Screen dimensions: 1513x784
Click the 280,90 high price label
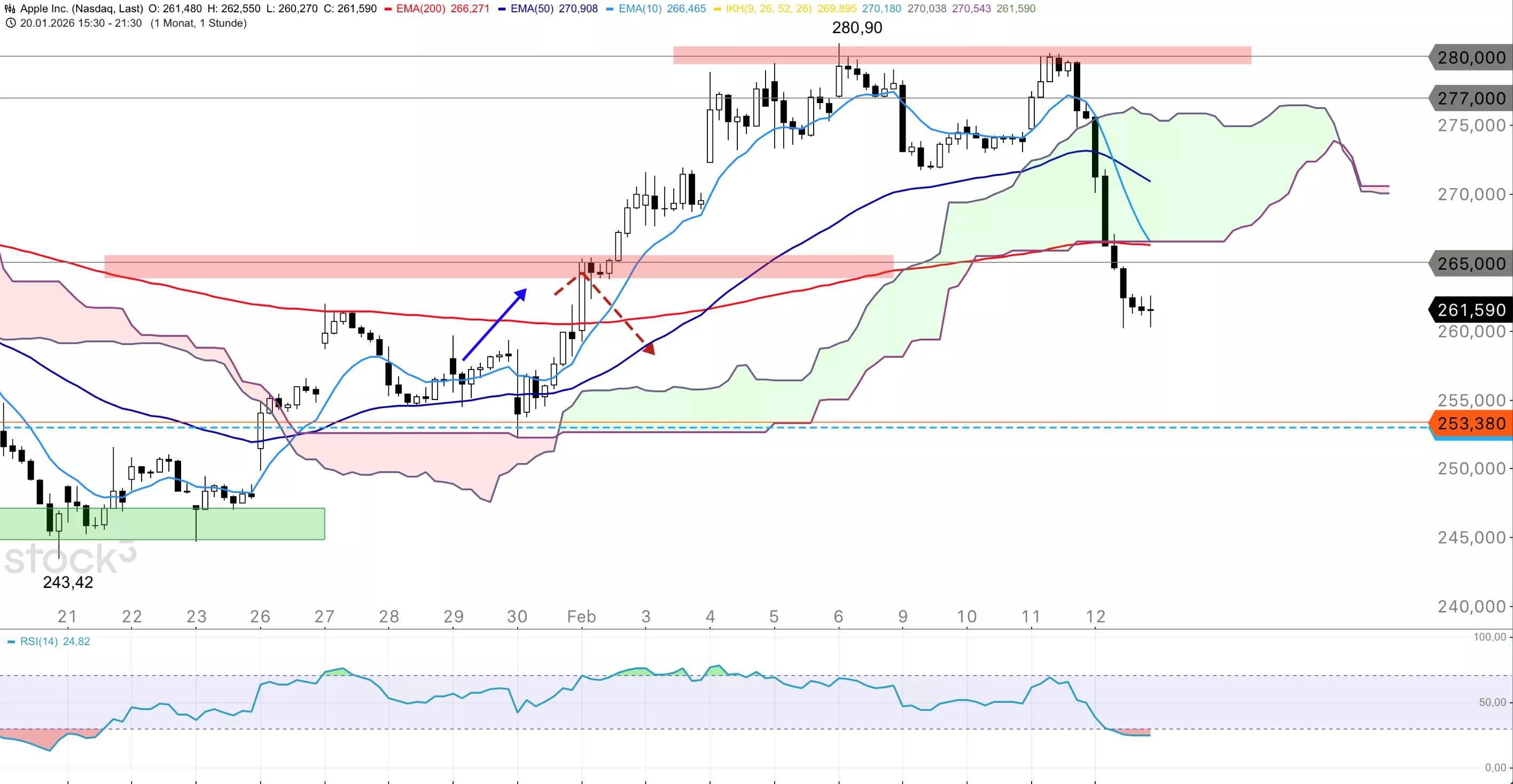[x=856, y=28]
